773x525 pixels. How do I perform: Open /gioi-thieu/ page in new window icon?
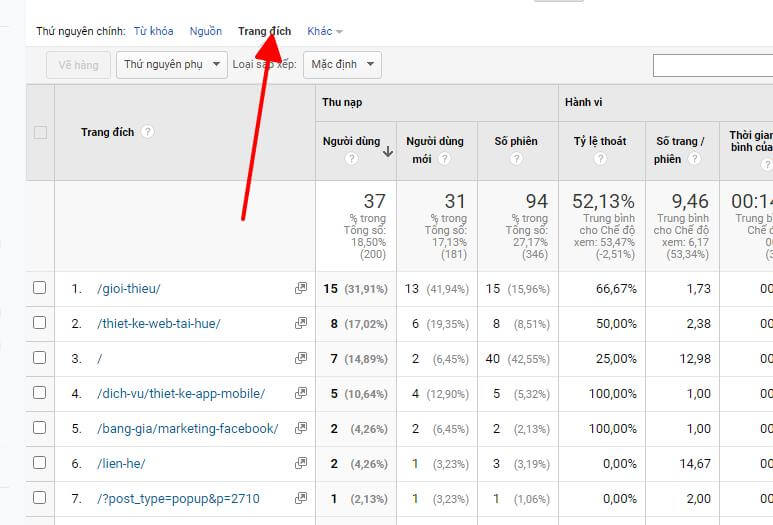(301, 288)
